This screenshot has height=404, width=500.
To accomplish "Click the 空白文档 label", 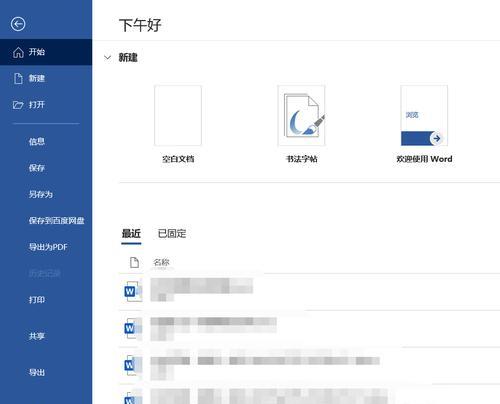I will (x=178, y=159).
